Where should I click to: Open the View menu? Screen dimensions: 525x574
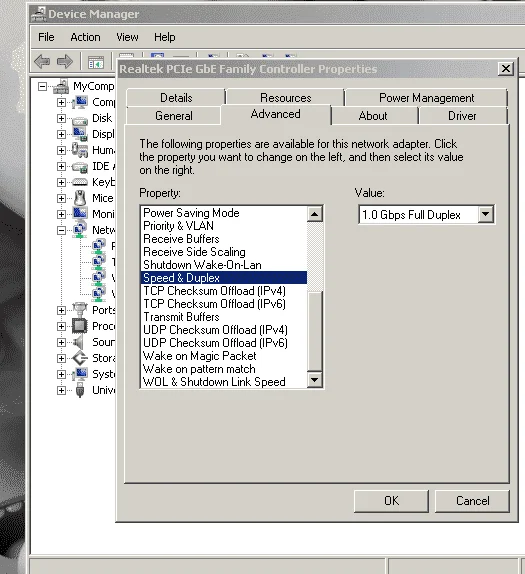127,37
